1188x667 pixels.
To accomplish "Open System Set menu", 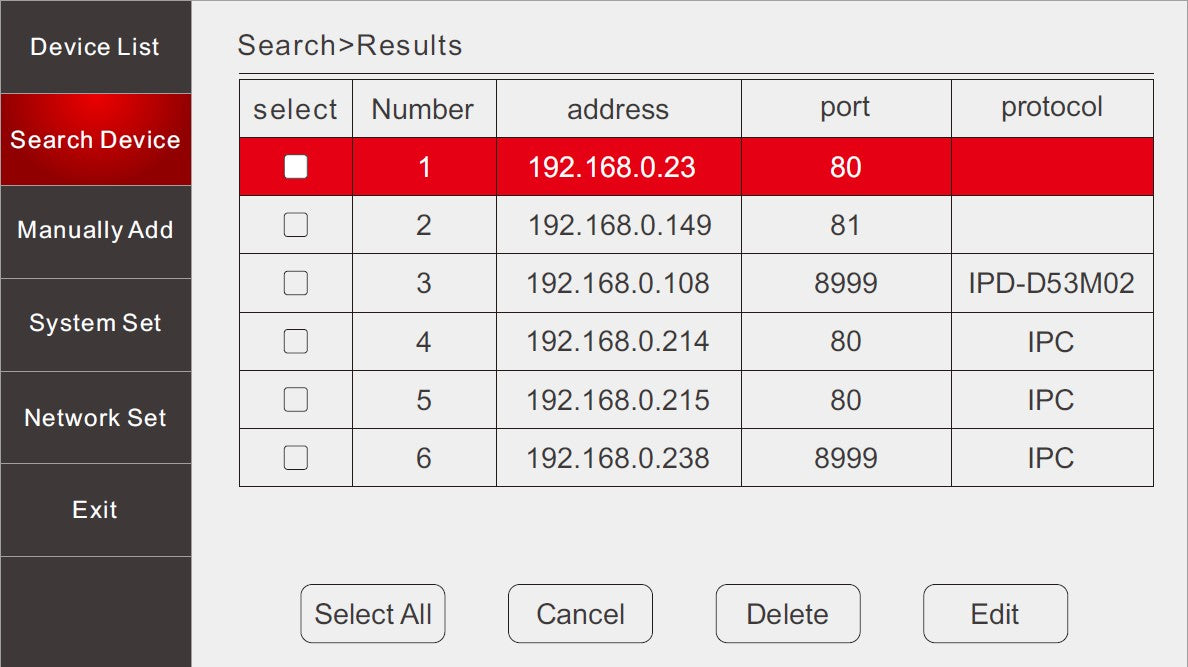I will click(x=95, y=324).
